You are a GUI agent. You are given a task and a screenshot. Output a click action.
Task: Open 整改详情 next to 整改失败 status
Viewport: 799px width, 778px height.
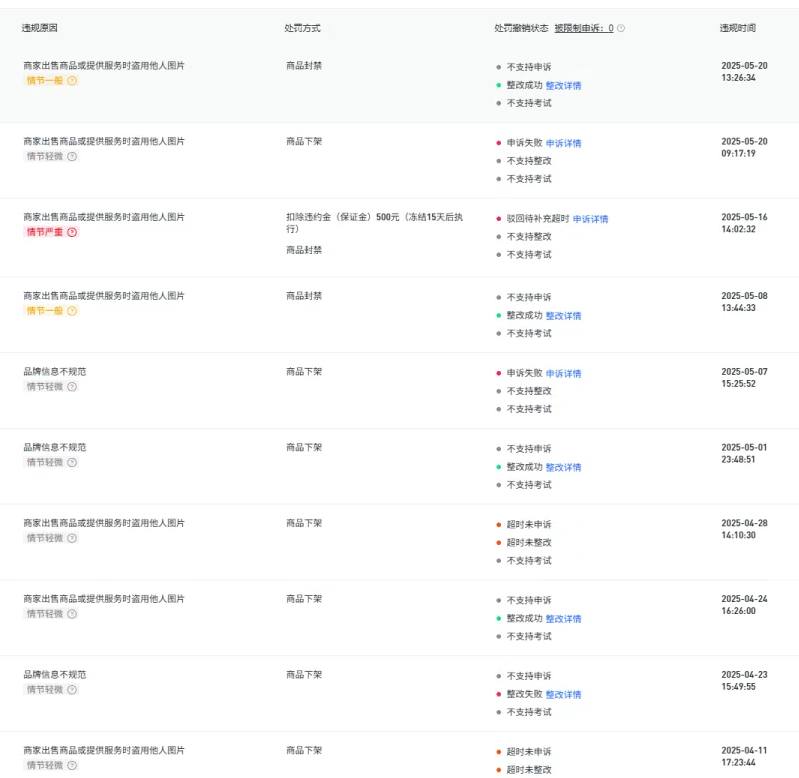coord(563,694)
